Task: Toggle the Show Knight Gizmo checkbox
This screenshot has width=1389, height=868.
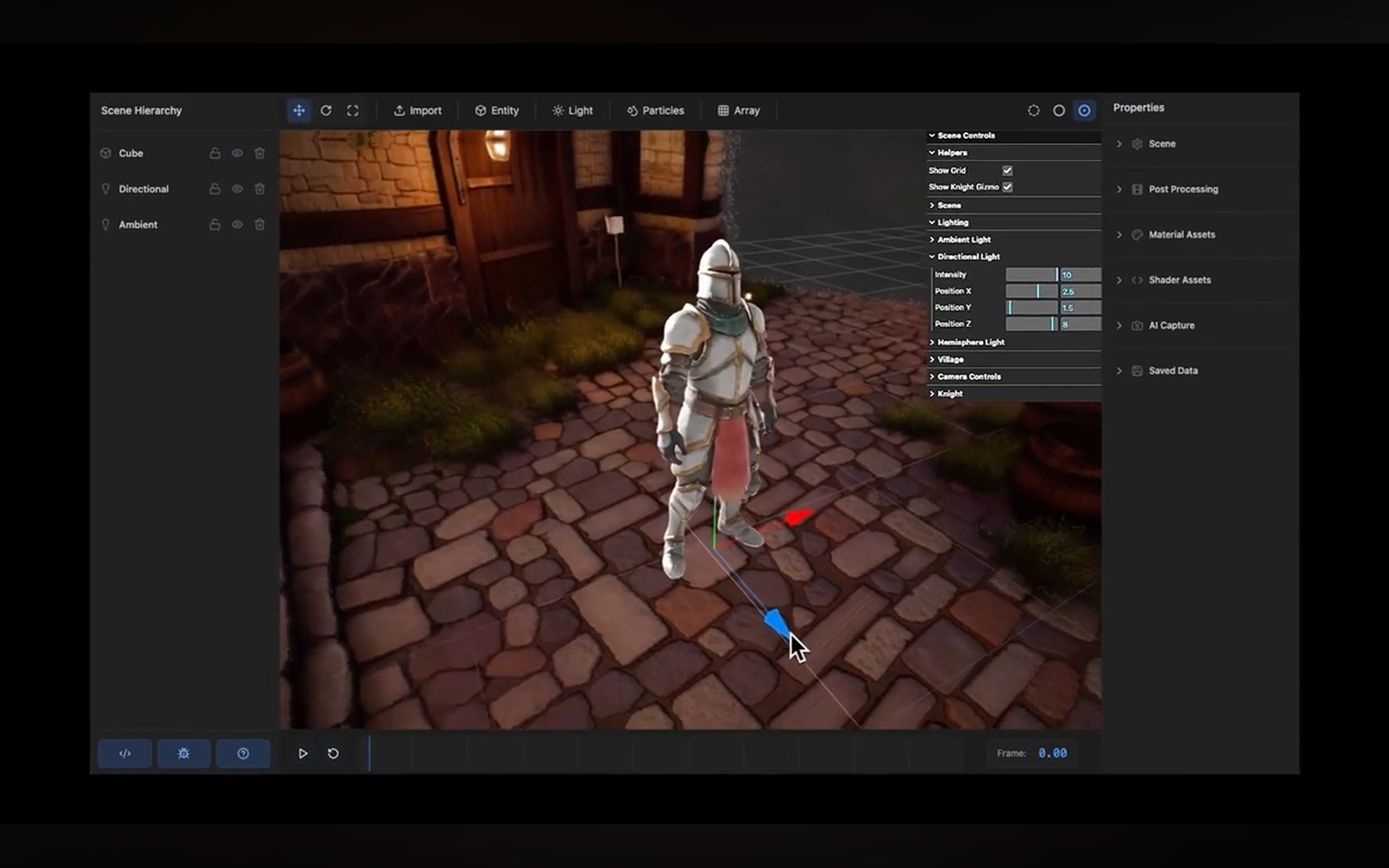Action: coord(1008,187)
